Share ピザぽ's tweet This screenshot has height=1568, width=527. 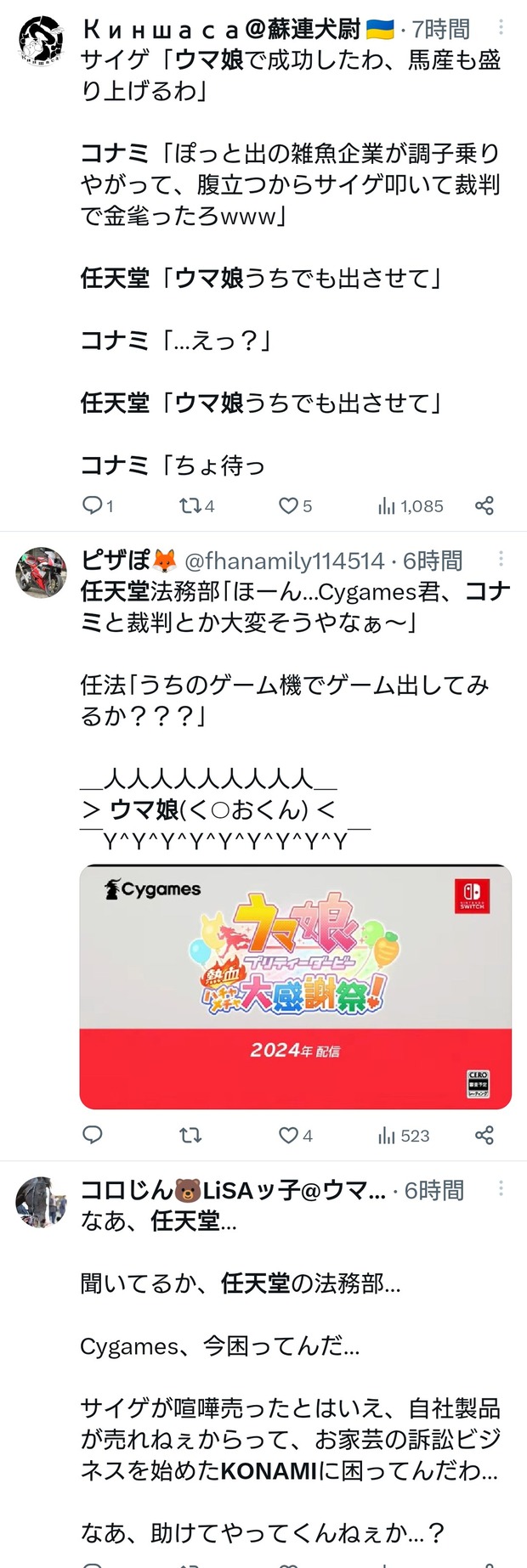[484, 1135]
